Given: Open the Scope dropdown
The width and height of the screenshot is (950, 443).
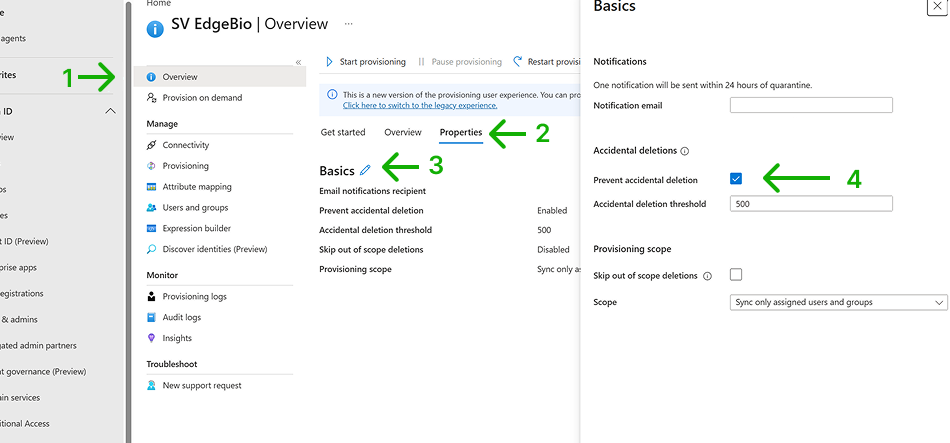Looking at the screenshot, I should tap(839, 302).
